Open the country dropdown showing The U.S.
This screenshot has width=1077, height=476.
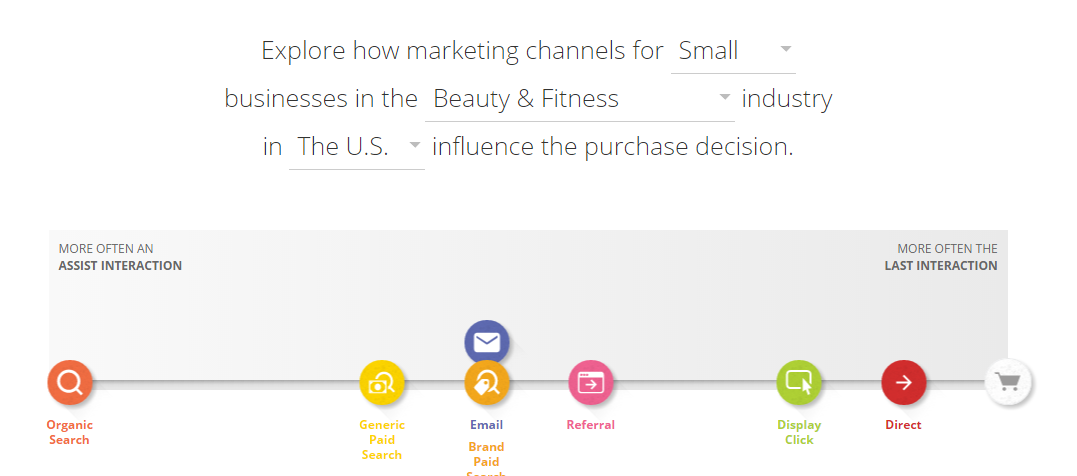(x=356, y=148)
